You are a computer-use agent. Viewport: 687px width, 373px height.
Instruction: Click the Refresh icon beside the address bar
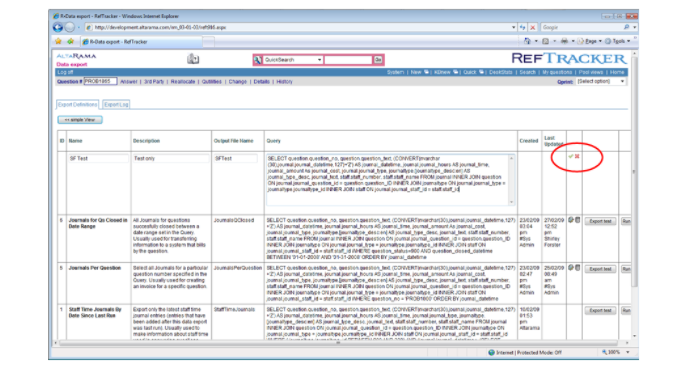click(523, 27)
